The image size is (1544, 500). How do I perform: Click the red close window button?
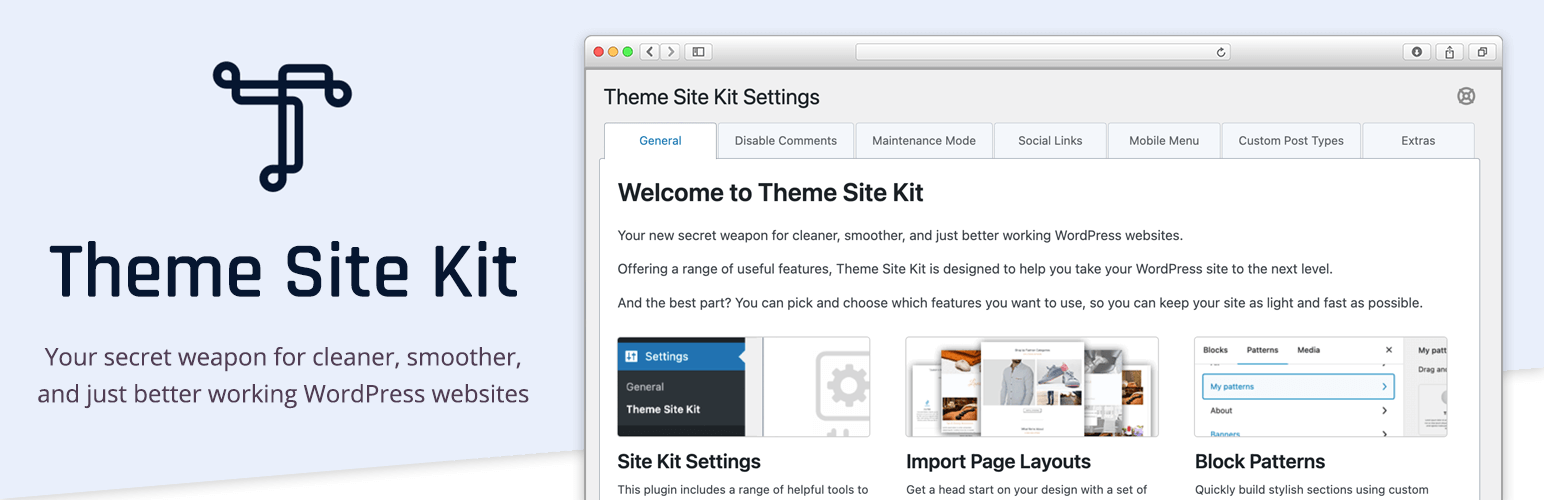tap(599, 51)
